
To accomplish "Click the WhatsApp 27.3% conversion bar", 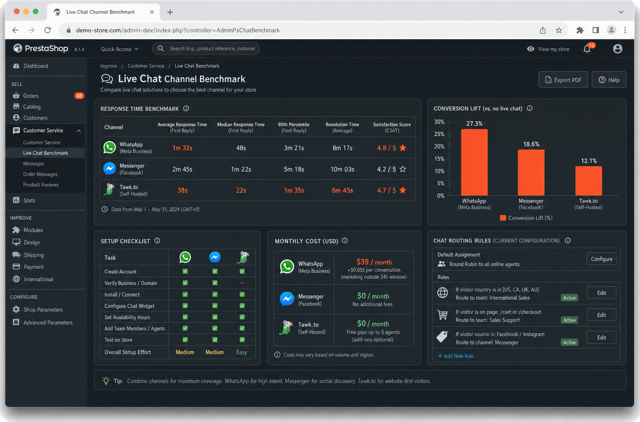I will click(474, 162).
